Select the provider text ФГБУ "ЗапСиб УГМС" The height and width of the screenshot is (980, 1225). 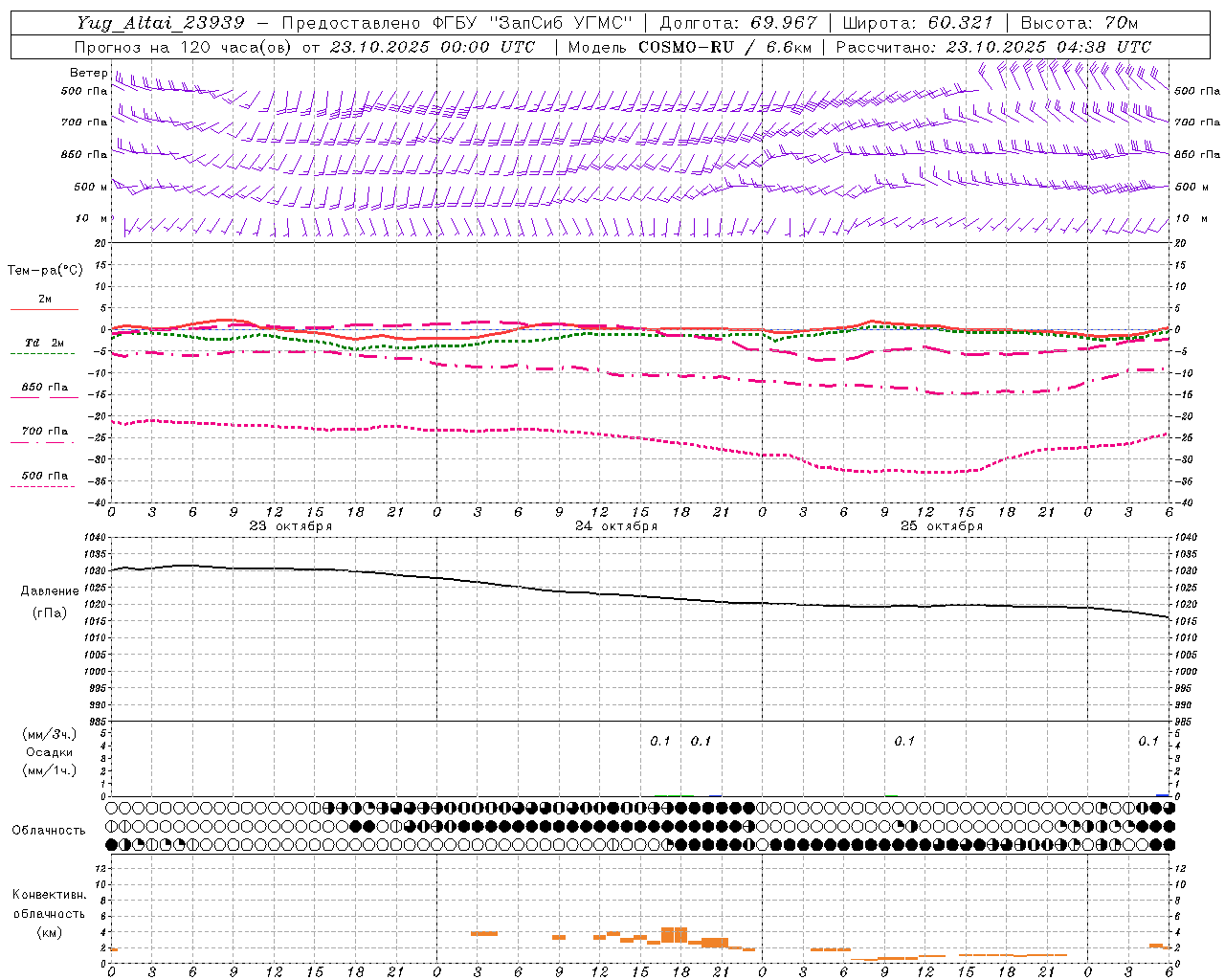[533, 23]
